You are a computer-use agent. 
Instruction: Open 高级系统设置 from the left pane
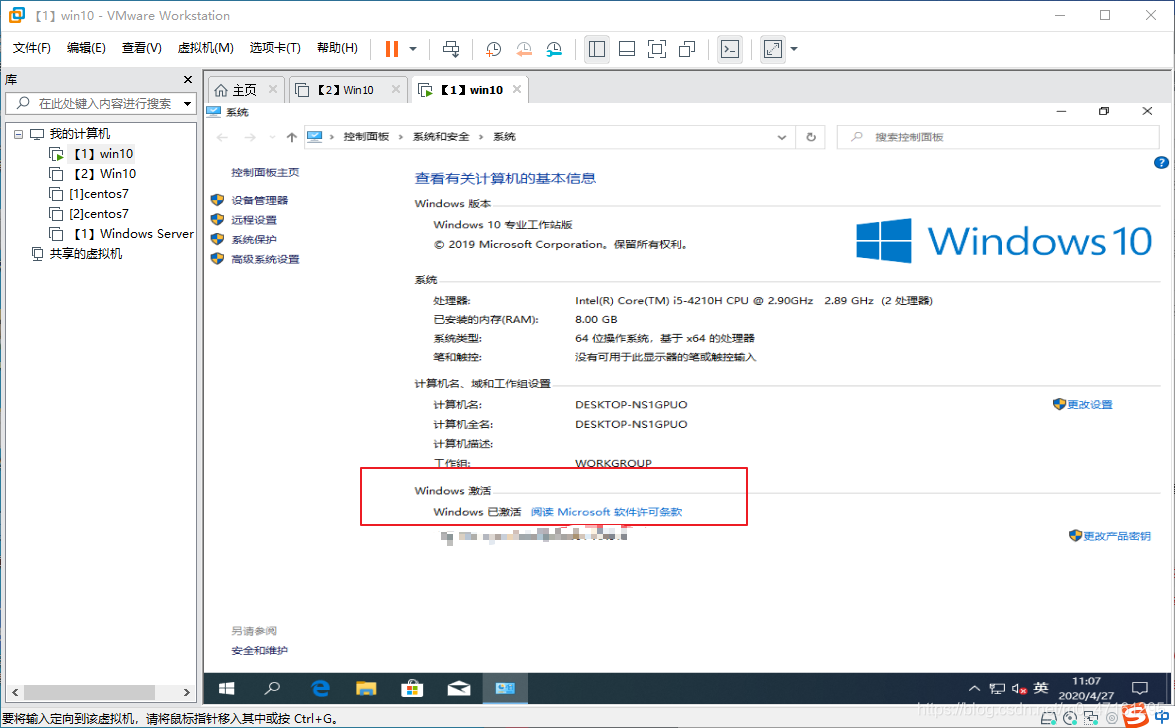click(265, 259)
